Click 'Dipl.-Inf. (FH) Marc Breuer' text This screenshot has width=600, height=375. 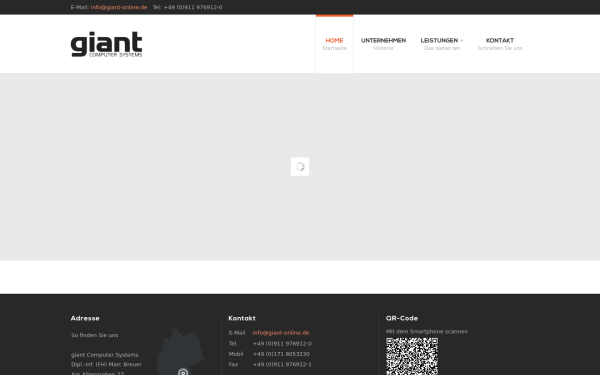(106, 364)
